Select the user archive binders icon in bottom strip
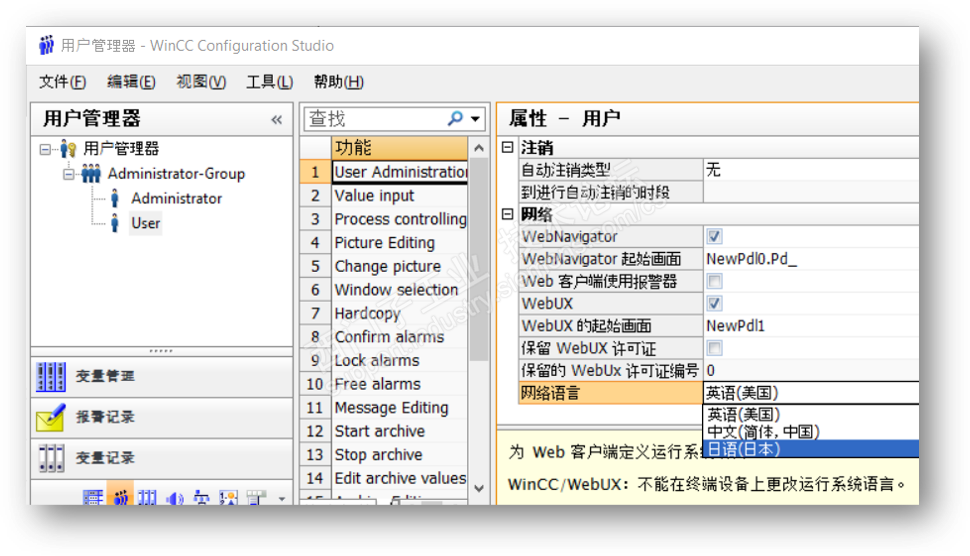The width and height of the screenshot is (970, 556). point(147,498)
